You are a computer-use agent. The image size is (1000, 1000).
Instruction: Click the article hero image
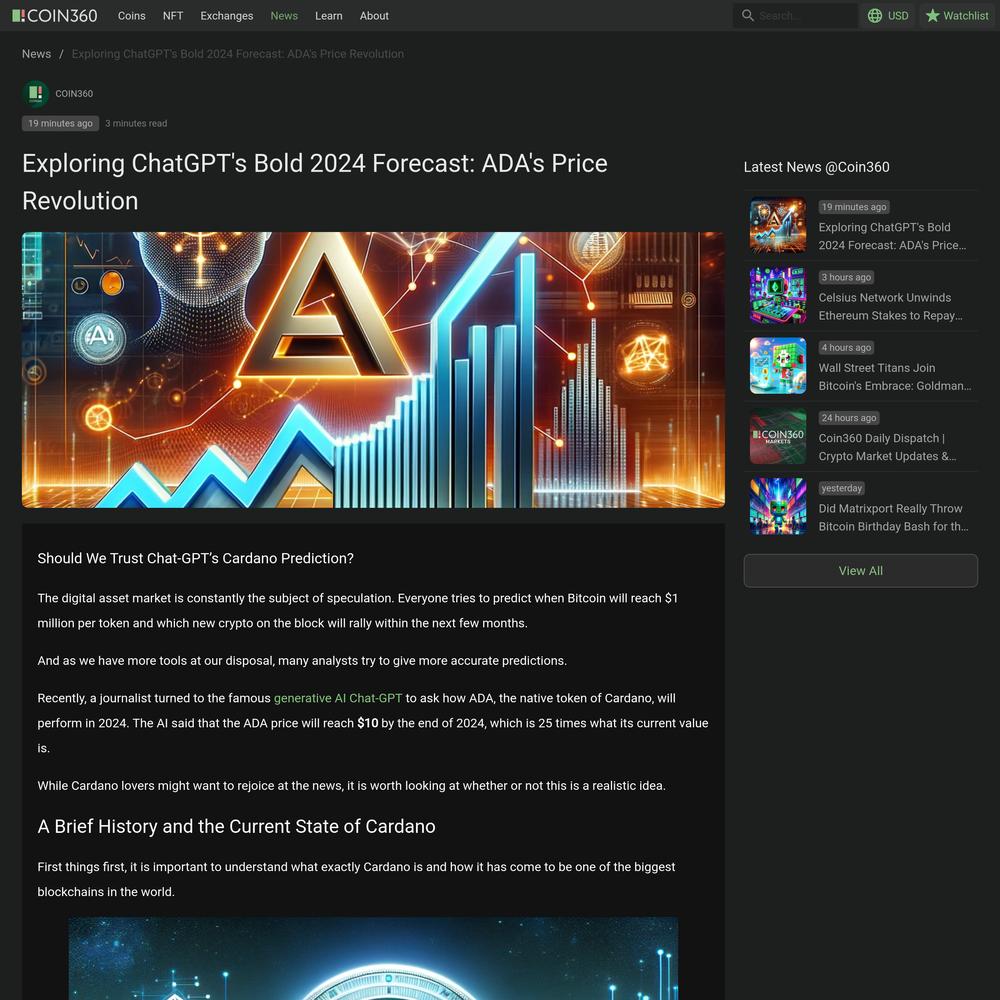tap(373, 370)
